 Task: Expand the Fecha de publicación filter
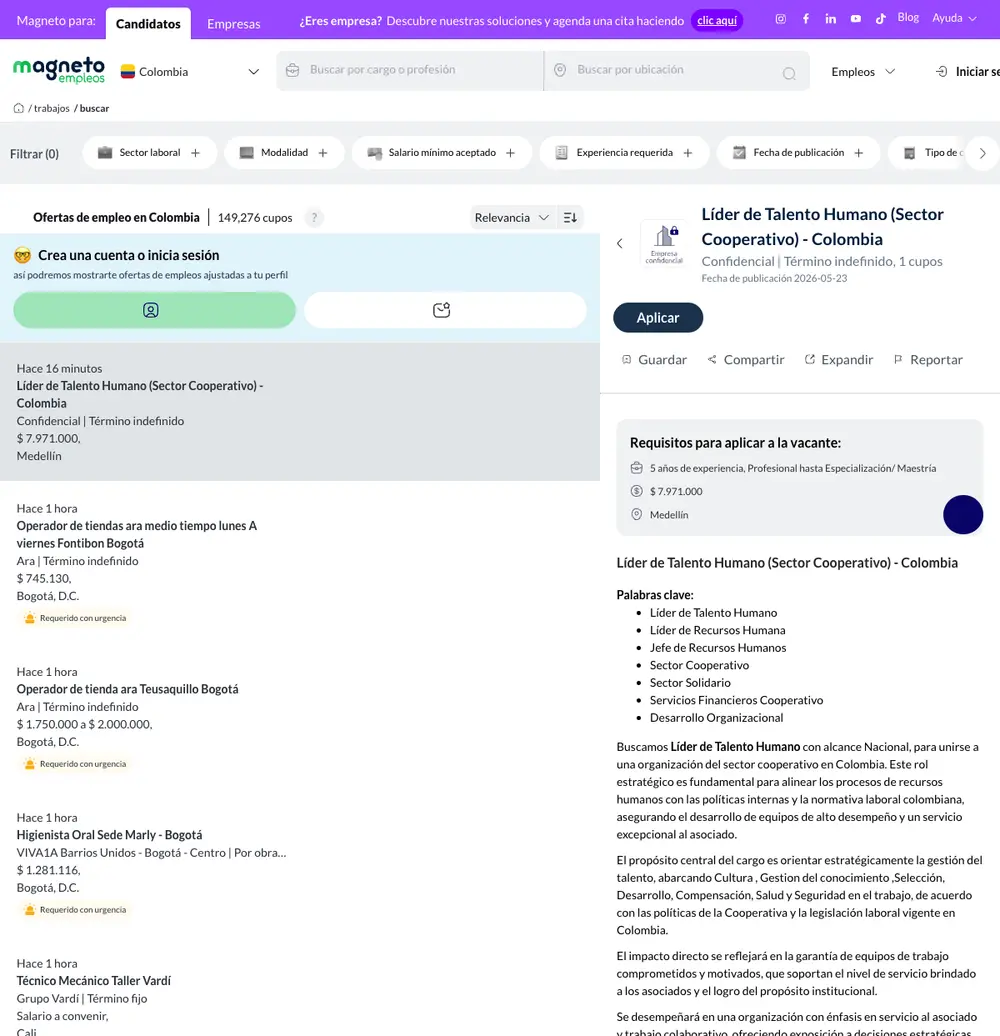click(x=799, y=153)
